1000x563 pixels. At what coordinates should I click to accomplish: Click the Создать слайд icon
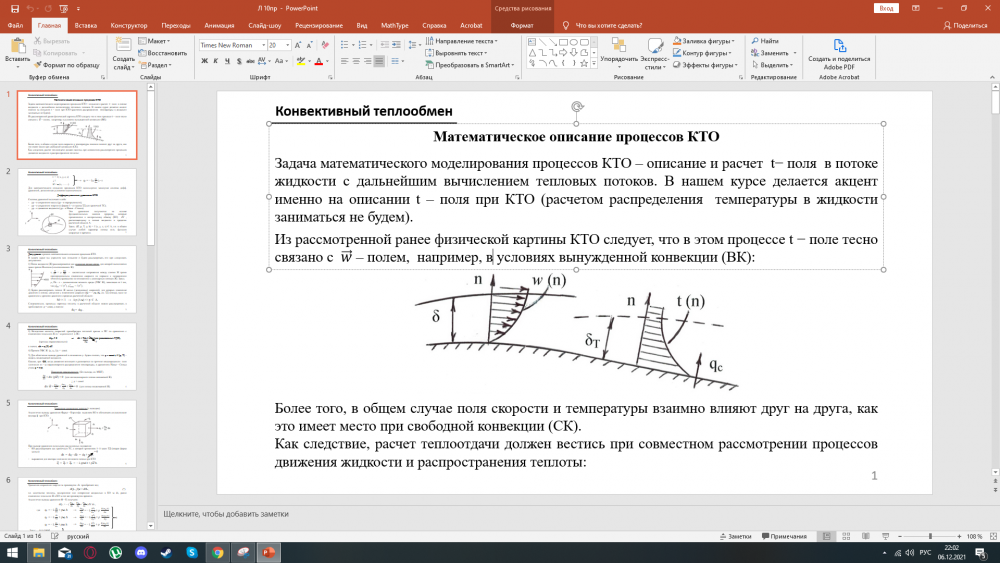pos(123,46)
